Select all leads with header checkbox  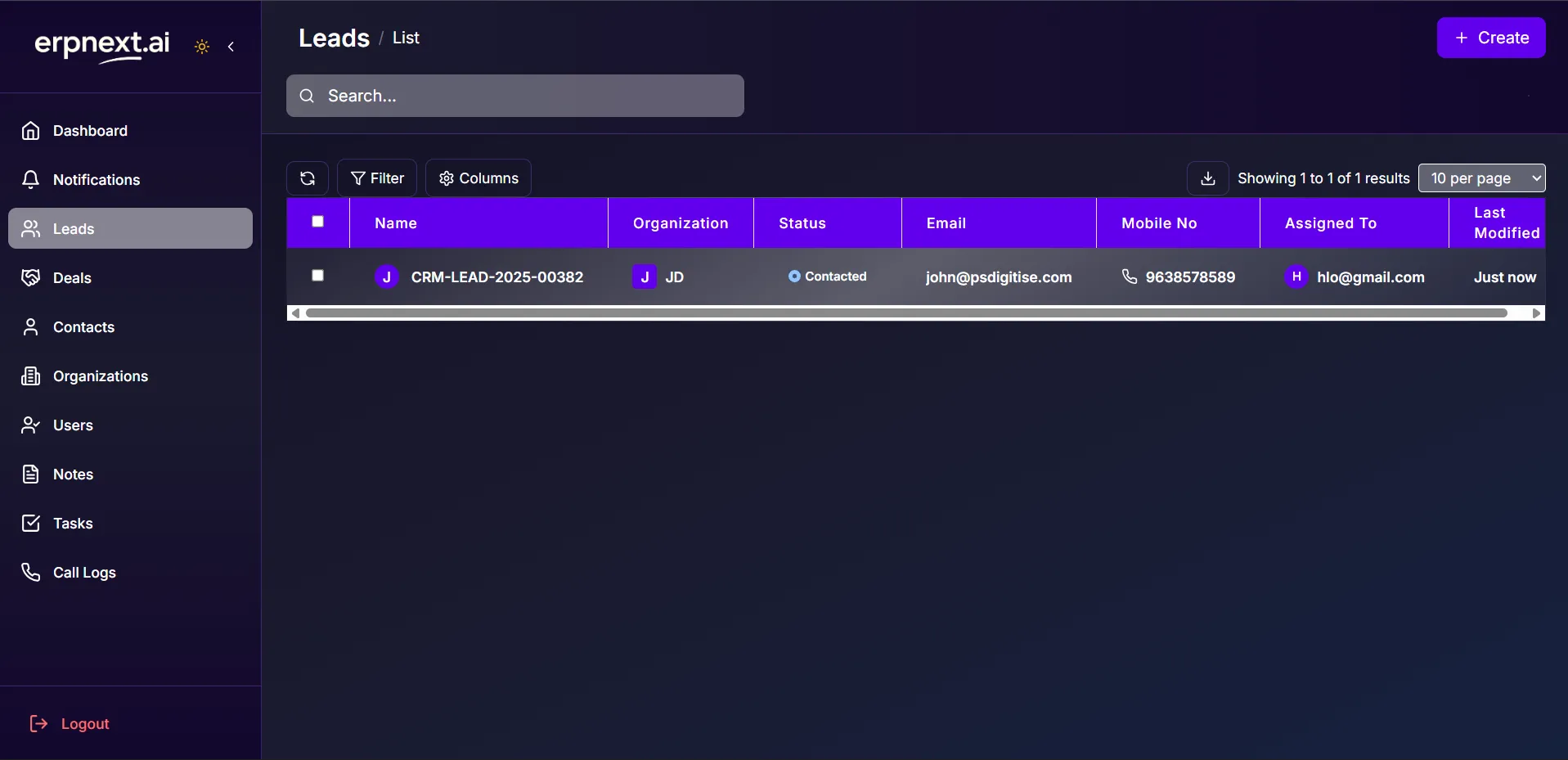pyautogui.click(x=318, y=221)
